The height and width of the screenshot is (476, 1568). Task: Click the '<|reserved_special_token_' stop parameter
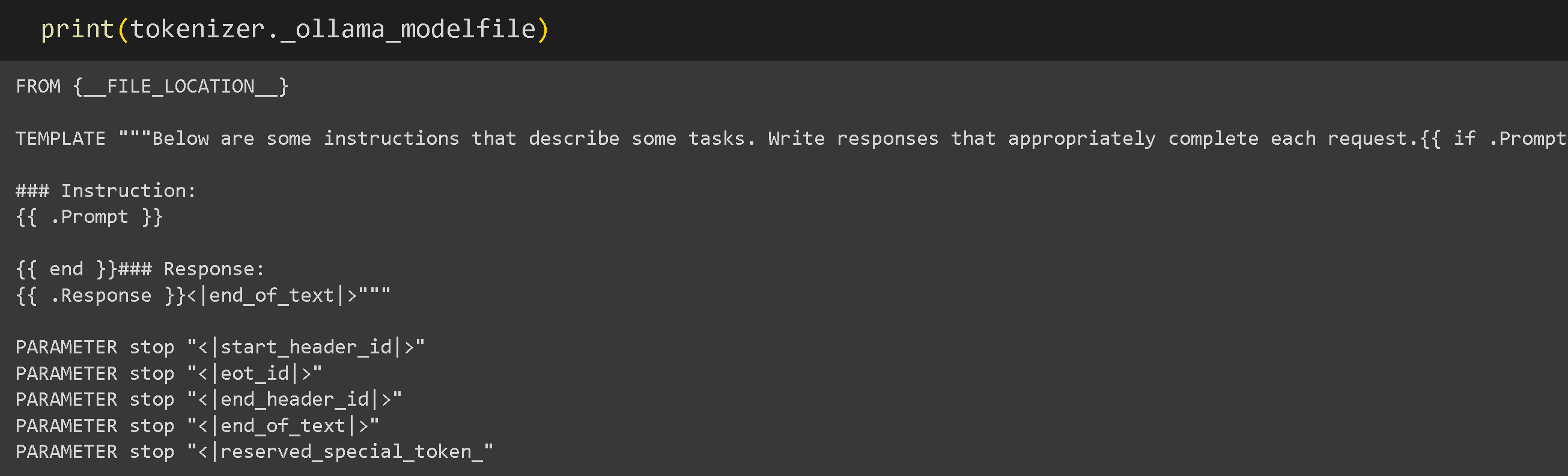click(x=340, y=453)
